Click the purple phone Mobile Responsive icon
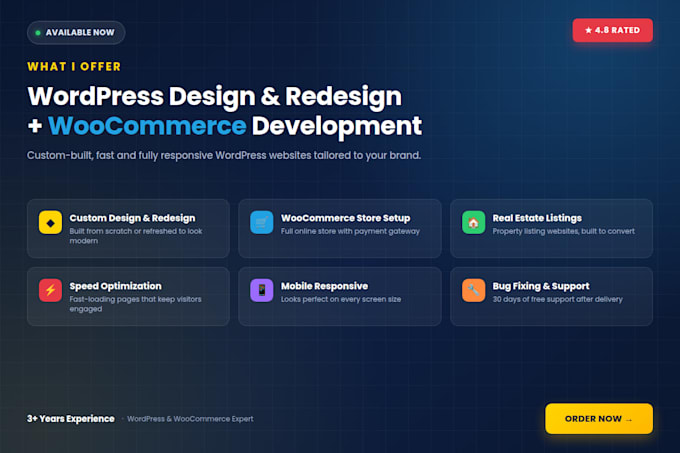This screenshot has width=680, height=453. 262,290
